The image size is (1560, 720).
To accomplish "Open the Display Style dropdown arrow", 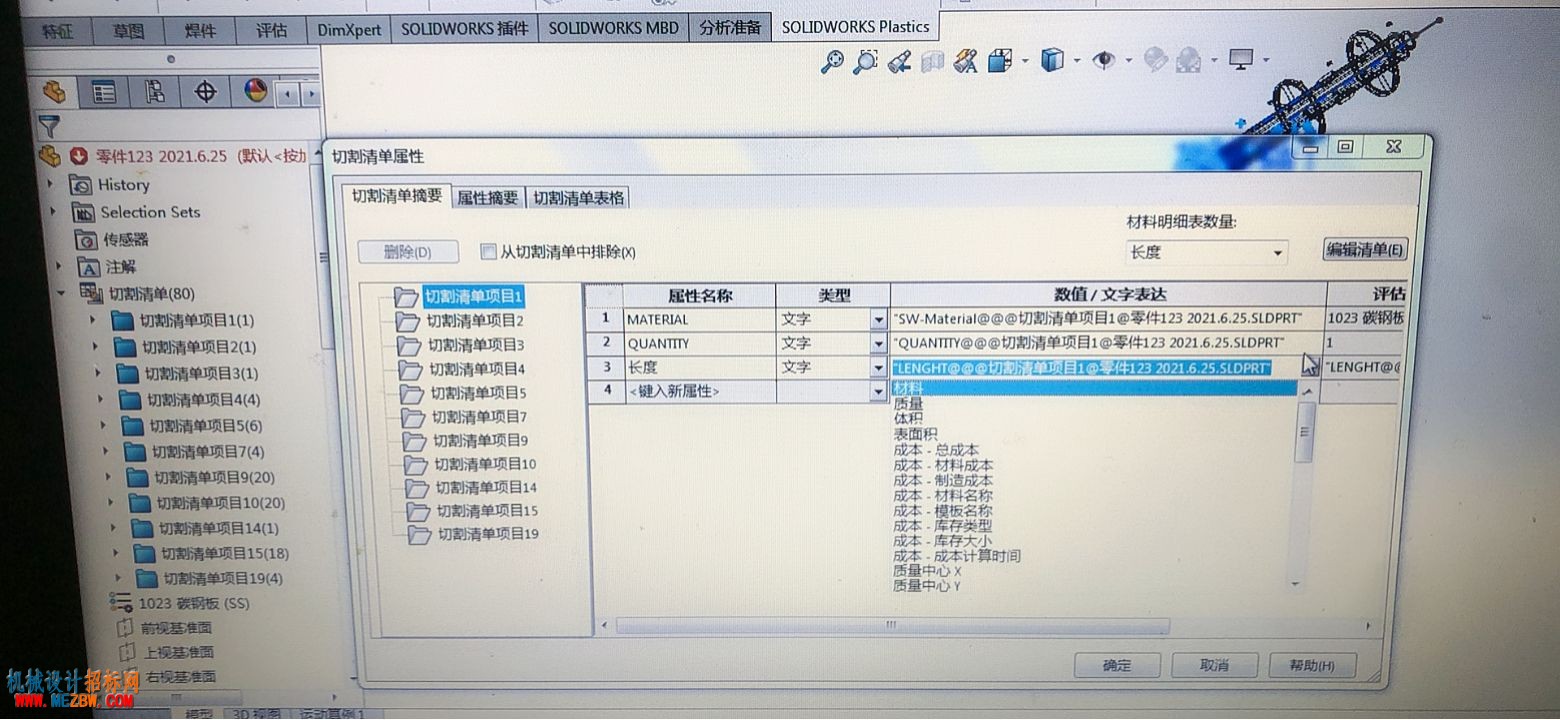I will [x=1077, y=61].
